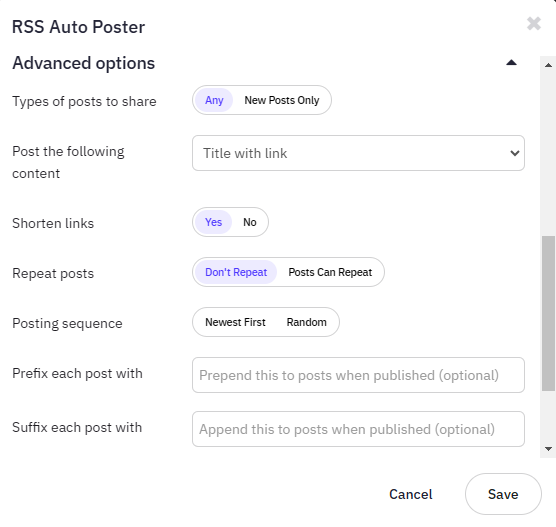The width and height of the screenshot is (556, 527).
Task: Focus the Suffix each post with field
Action: [x=358, y=429]
